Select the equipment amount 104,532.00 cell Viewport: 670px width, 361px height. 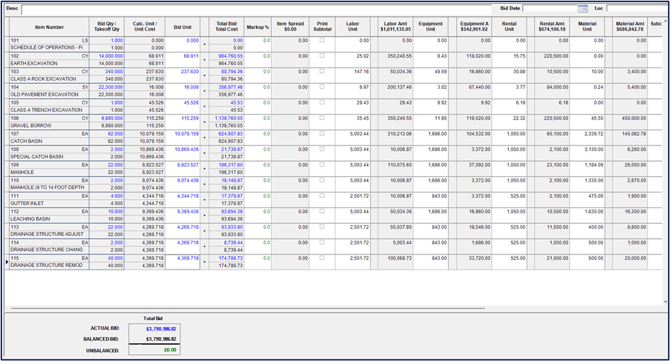(474, 134)
